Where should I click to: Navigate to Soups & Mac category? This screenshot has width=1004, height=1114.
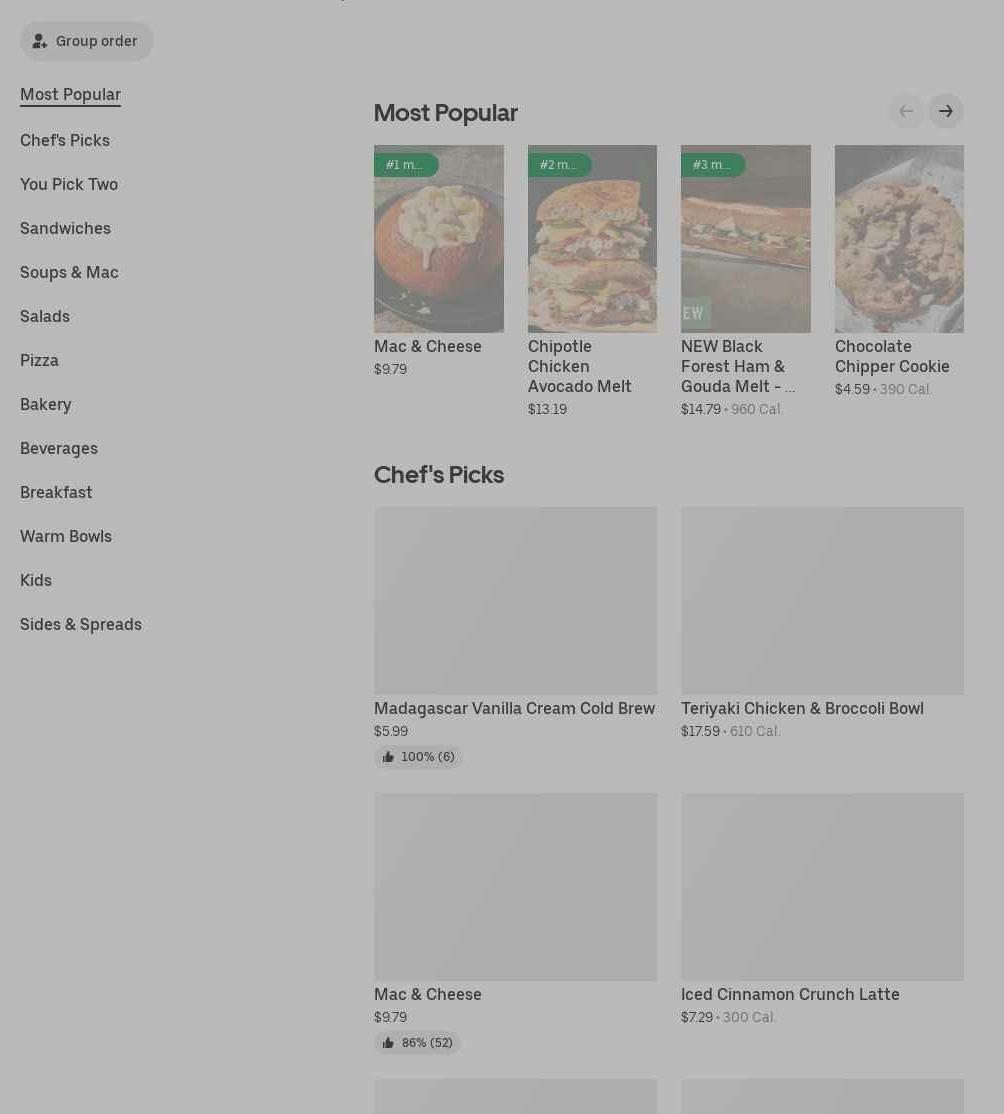coord(69,272)
